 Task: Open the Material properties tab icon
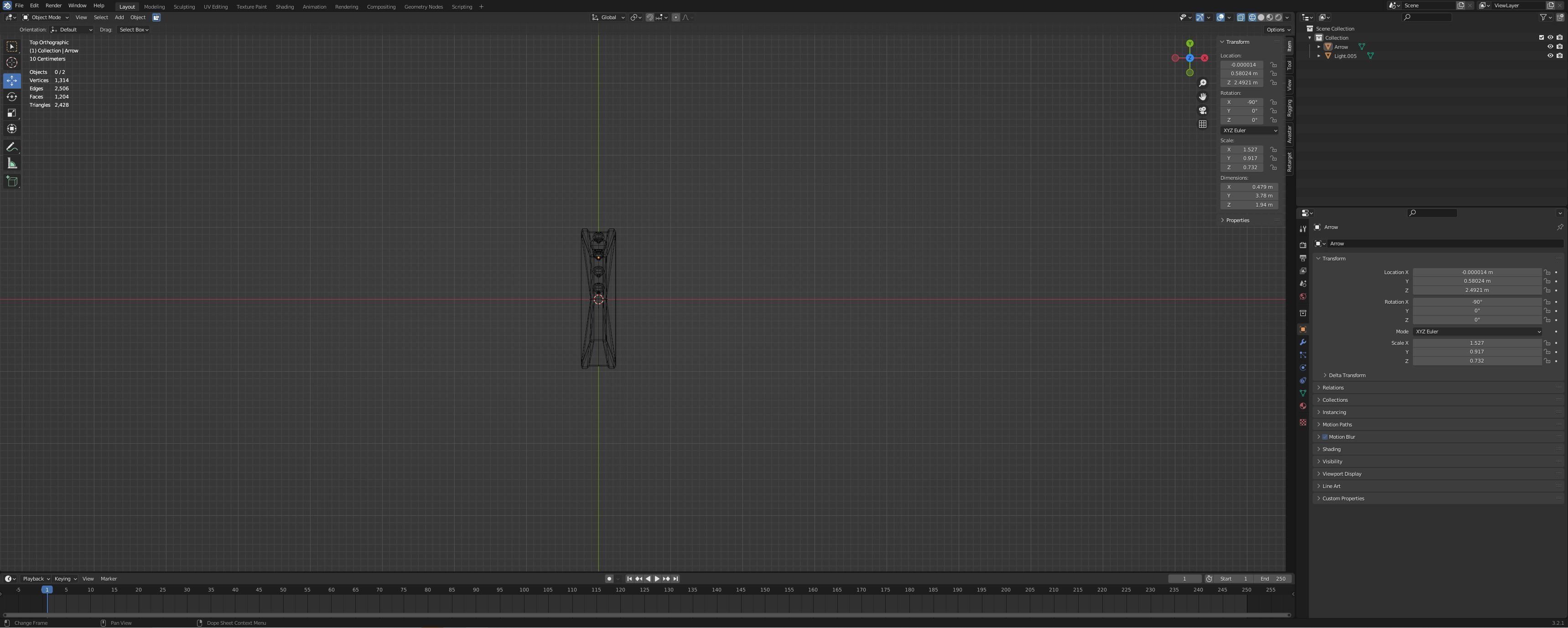tap(1303, 406)
